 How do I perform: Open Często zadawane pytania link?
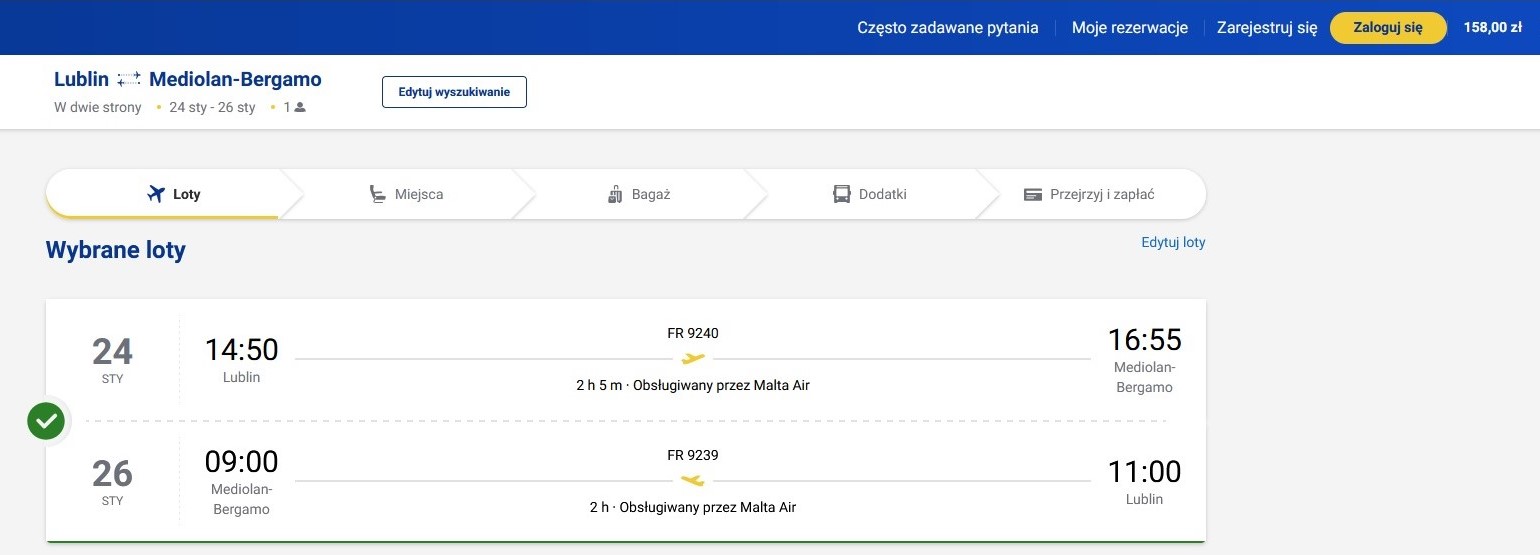[948, 28]
